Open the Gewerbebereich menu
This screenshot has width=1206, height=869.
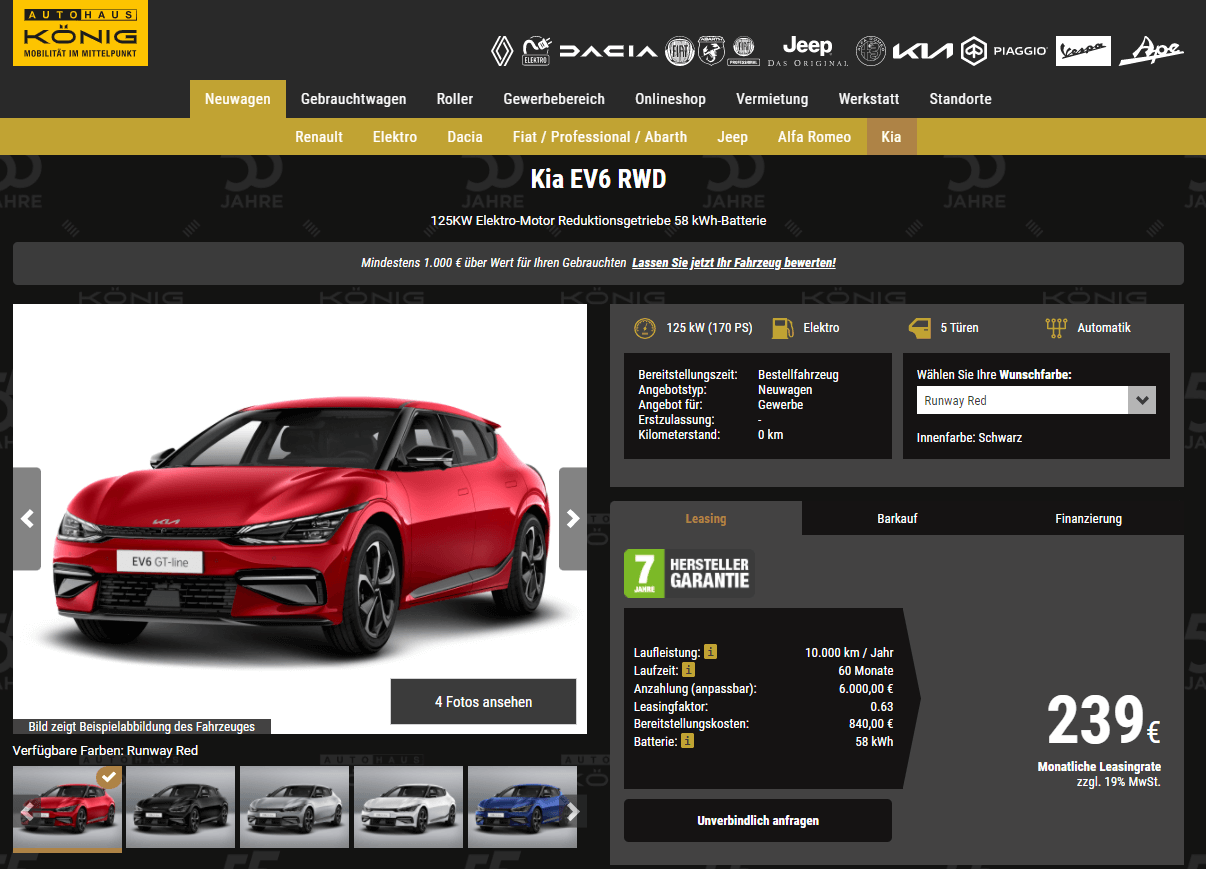click(x=554, y=99)
